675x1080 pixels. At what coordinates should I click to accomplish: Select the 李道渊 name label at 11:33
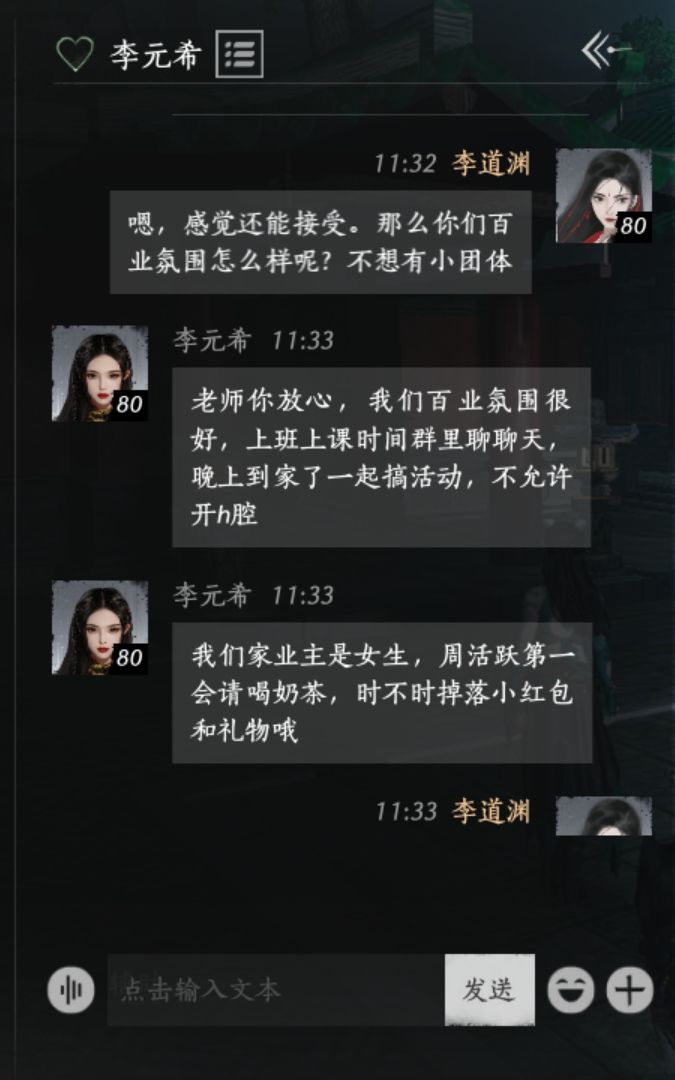490,812
